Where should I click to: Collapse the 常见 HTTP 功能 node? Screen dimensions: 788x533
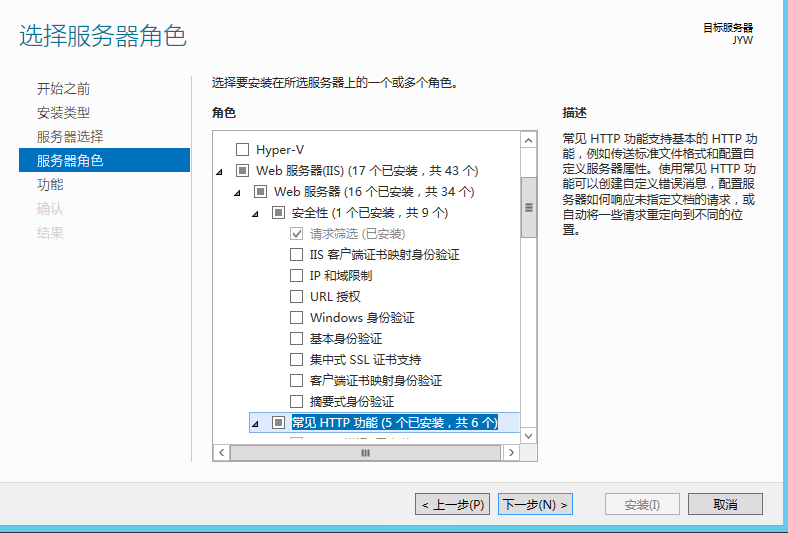click(x=255, y=424)
